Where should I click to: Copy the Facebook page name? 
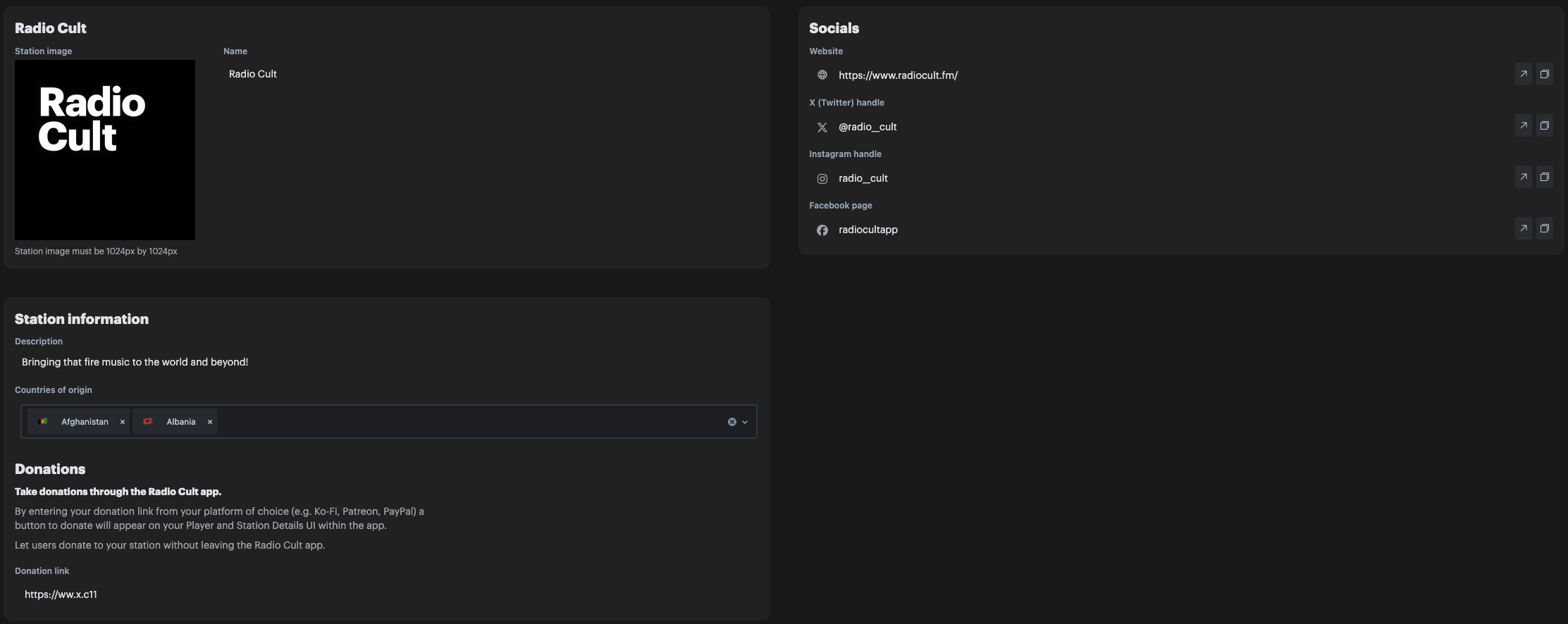[1544, 228]
